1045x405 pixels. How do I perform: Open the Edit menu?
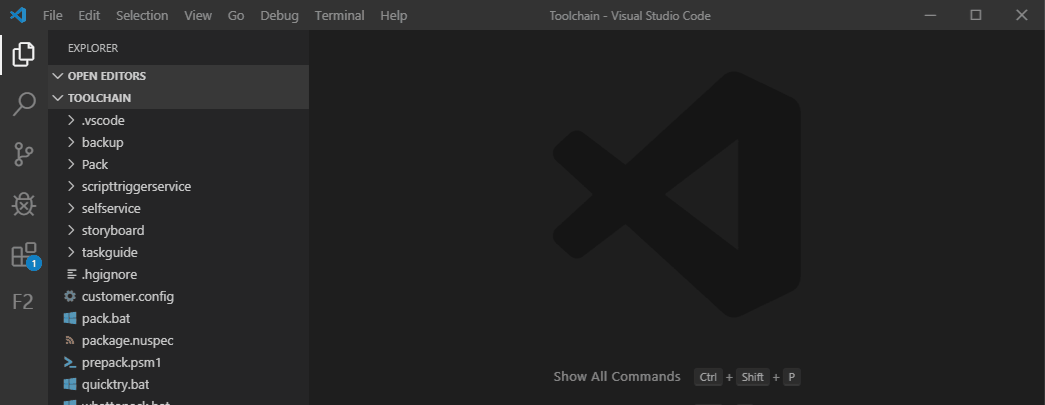[89, 15]
